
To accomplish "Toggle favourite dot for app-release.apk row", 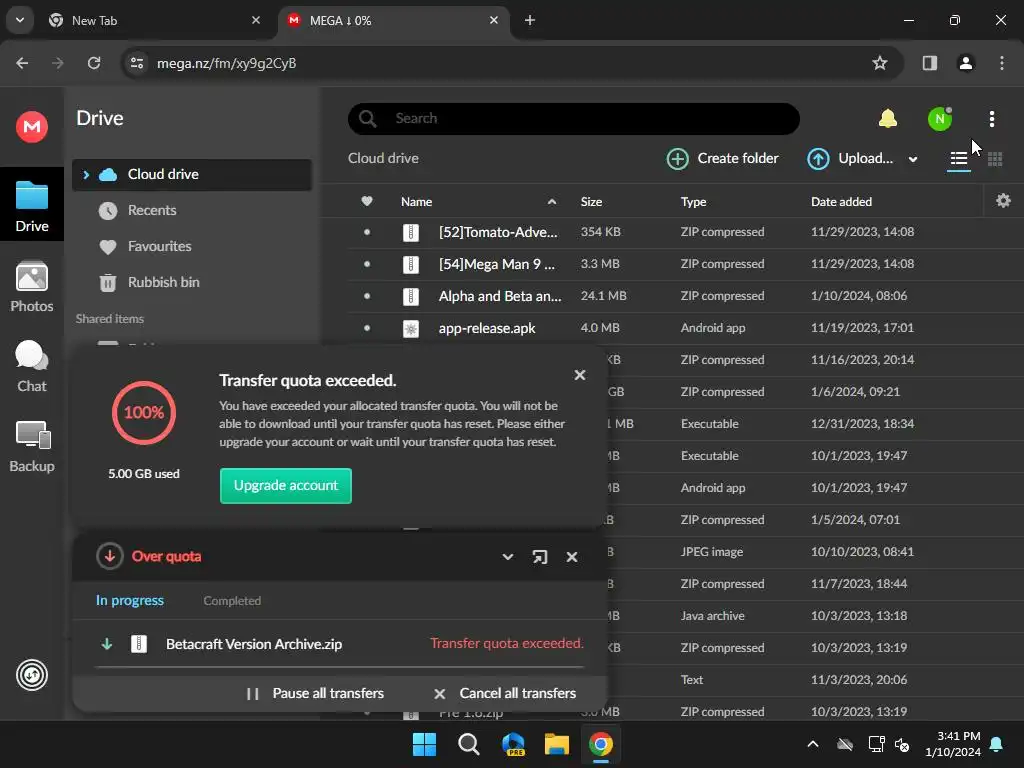I will (367, 328).
